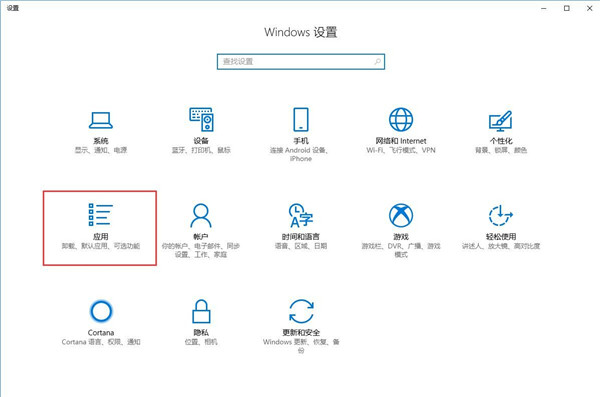Open the 系统 (System) laptop icon
This screenshot has height=397, width=600.
pos(101,120)
